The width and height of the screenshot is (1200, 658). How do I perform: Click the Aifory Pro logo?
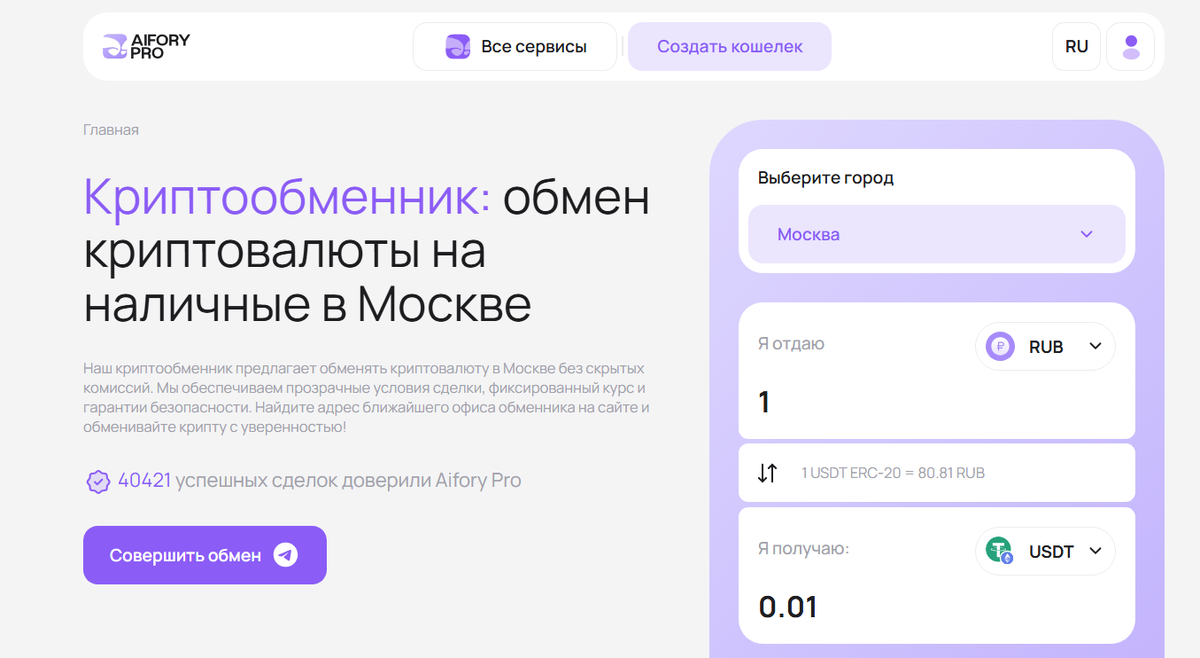144,45
